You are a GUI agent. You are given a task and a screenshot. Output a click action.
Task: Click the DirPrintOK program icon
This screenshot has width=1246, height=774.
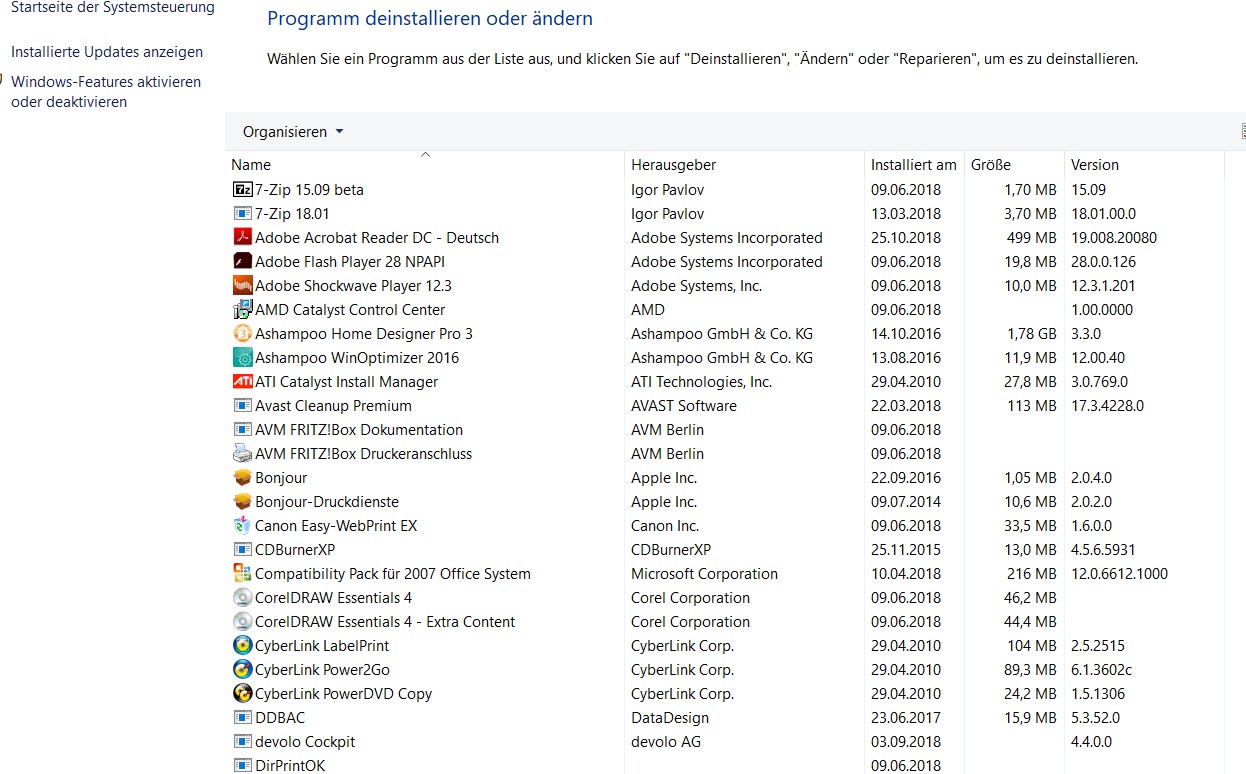pyautogui.click(x=242, y=765)
